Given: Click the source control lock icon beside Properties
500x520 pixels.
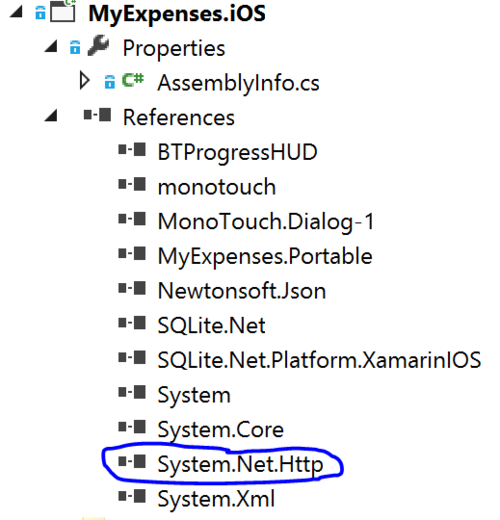Looking at the screenshot, I should [x=75, y=47].
